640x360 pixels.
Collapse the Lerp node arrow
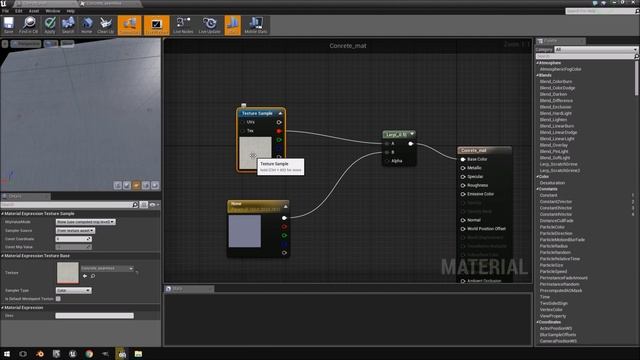pos(412,134)
